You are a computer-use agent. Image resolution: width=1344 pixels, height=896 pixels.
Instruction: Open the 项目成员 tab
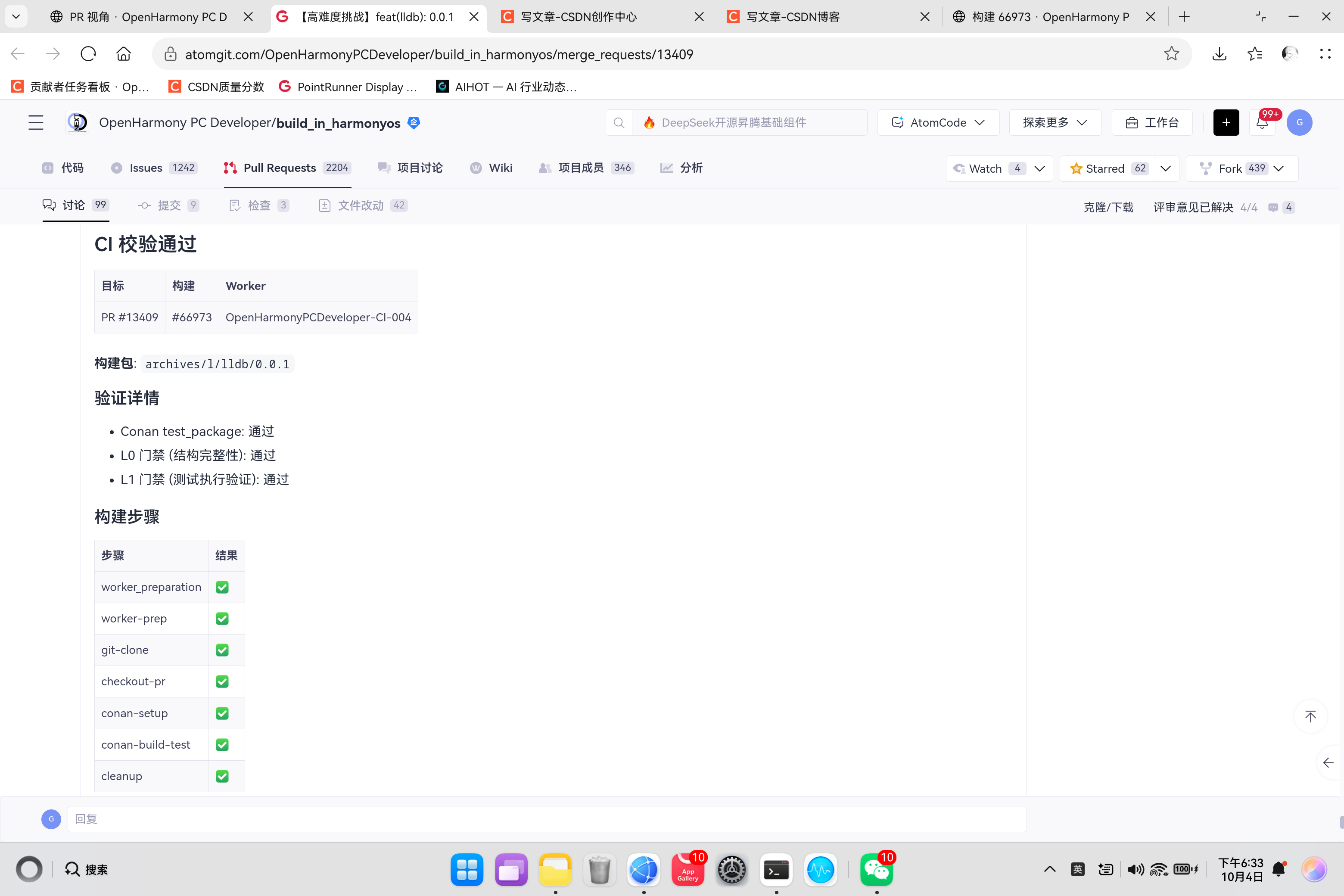coord(586,168)
